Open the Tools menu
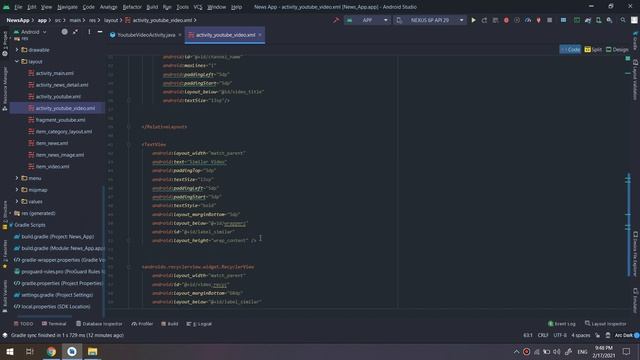Viewport: 640px width, 360px height. tap(182, 7)
